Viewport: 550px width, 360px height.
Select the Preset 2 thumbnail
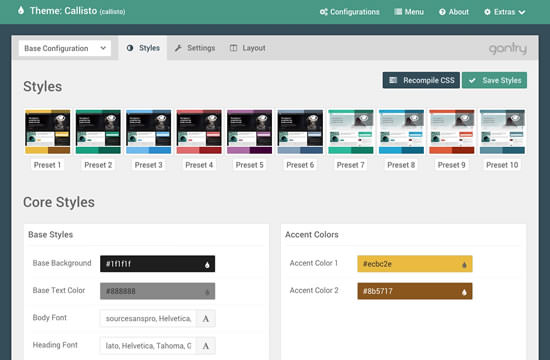click(98, 132)
